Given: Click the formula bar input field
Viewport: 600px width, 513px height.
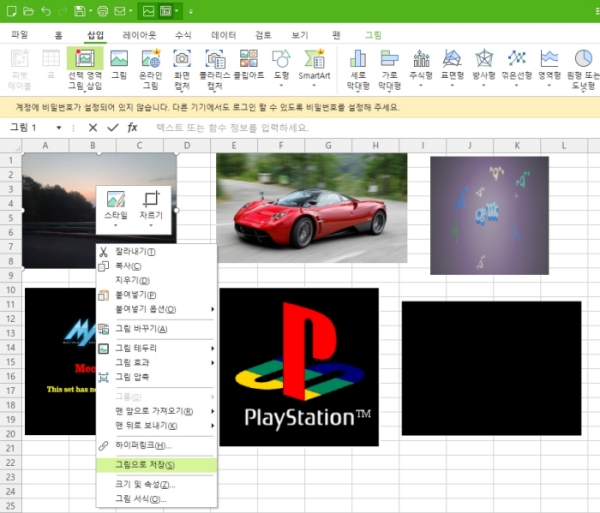Looking at the screenshot, I should pyautogui.click(x=375, y=127).
